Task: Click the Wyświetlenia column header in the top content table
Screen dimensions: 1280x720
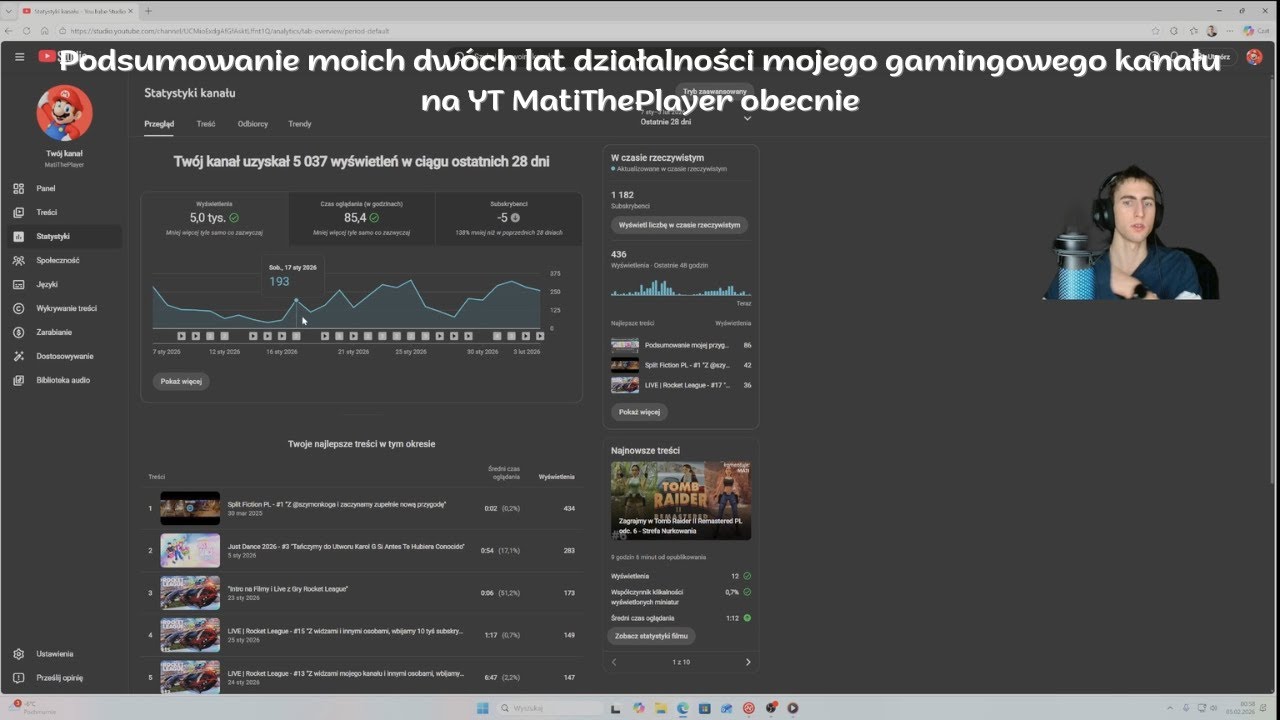Action: pos(557,477)
